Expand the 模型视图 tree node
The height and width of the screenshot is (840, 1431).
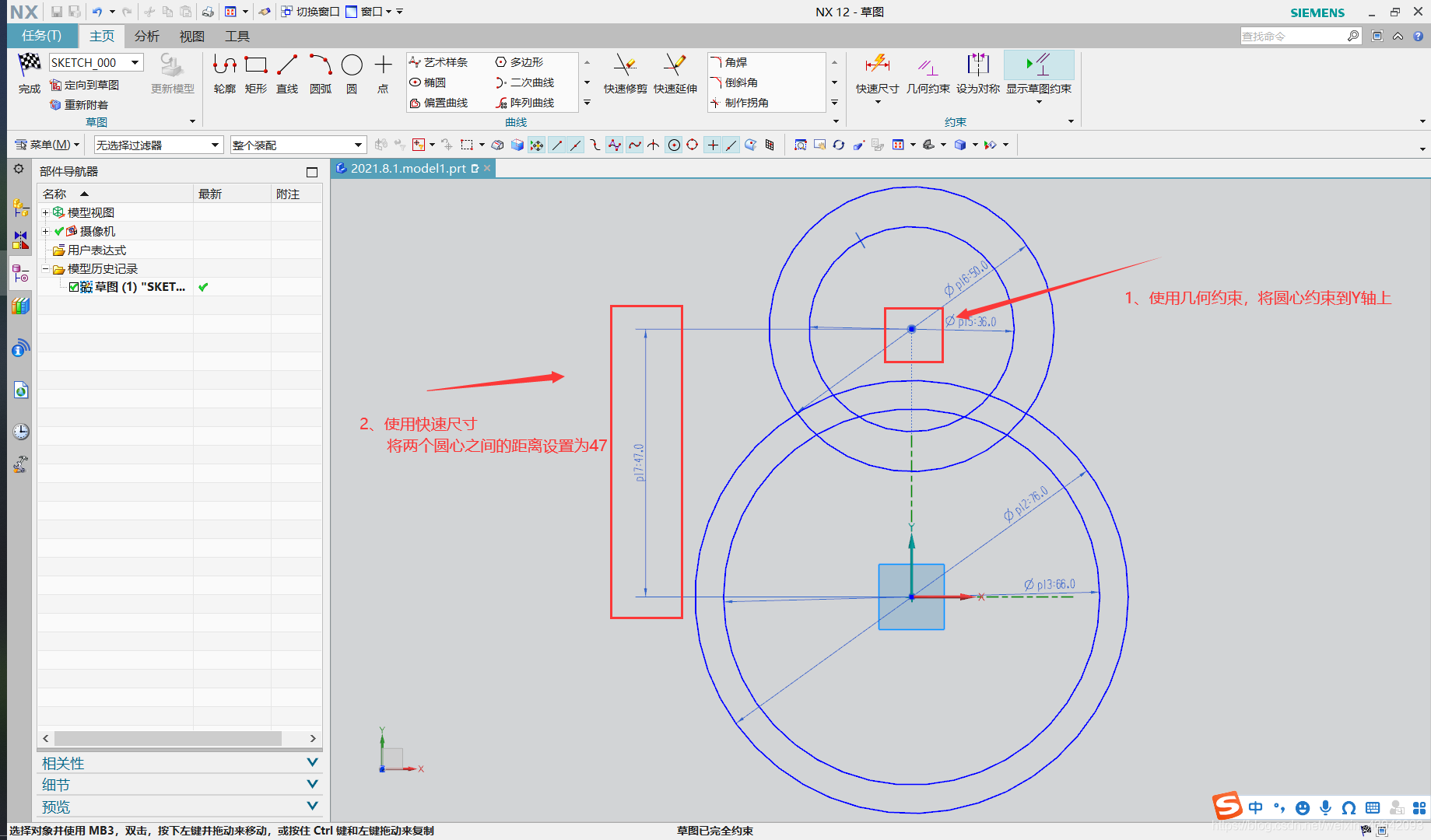pyautogui.click(x=45, y=212)
